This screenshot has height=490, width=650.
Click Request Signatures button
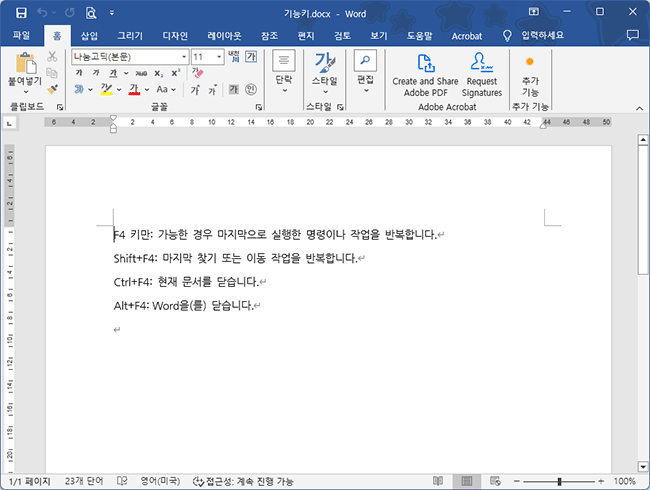(x=482, y=75)
